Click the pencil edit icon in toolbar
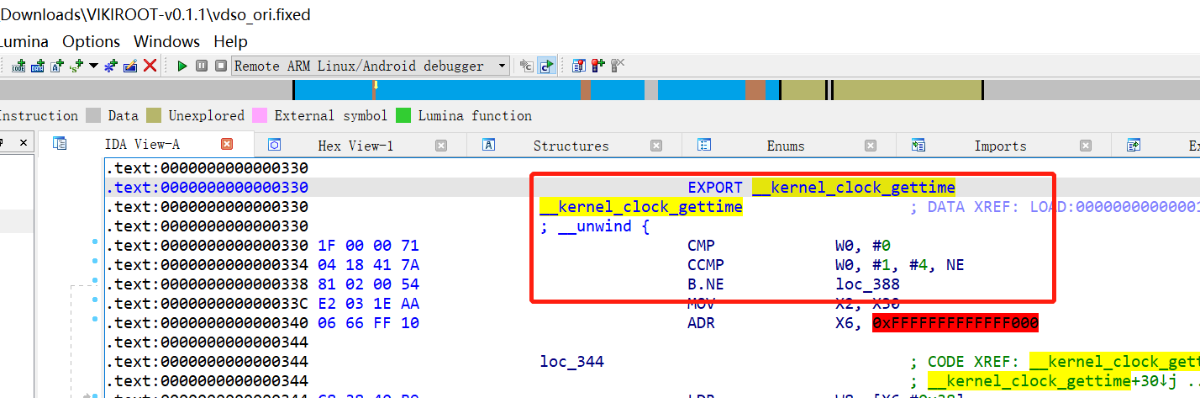This screenshot has width=1200, height=398. 130,66
